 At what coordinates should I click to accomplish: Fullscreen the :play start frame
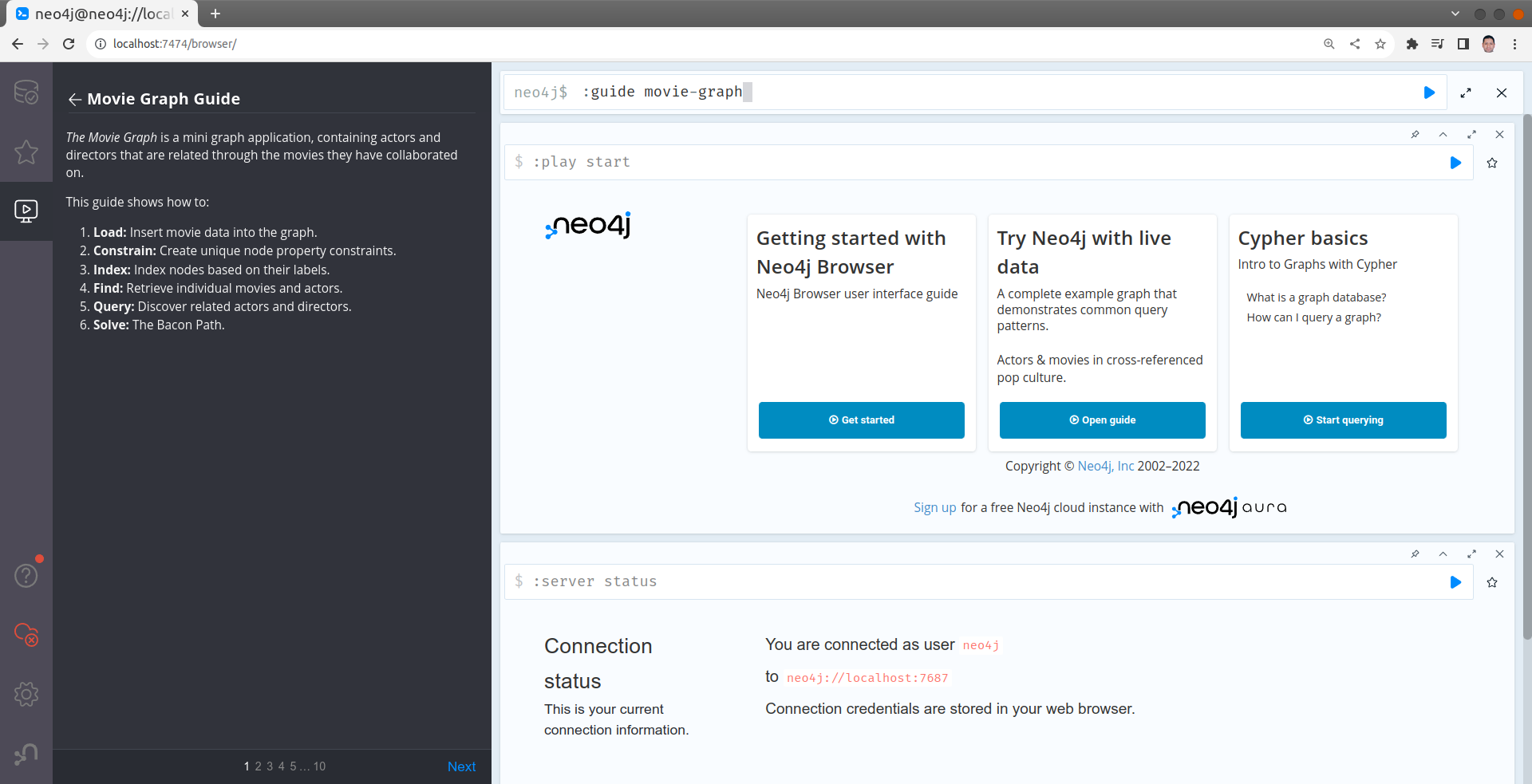(1471, 134)
